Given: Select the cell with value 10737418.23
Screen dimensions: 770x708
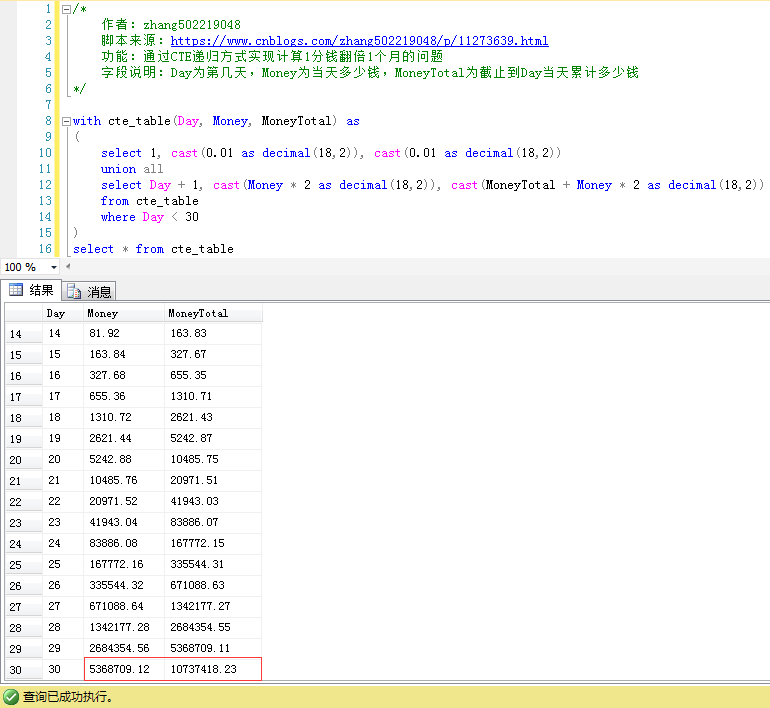Looking at the screenshot, I should coord(212,669).
